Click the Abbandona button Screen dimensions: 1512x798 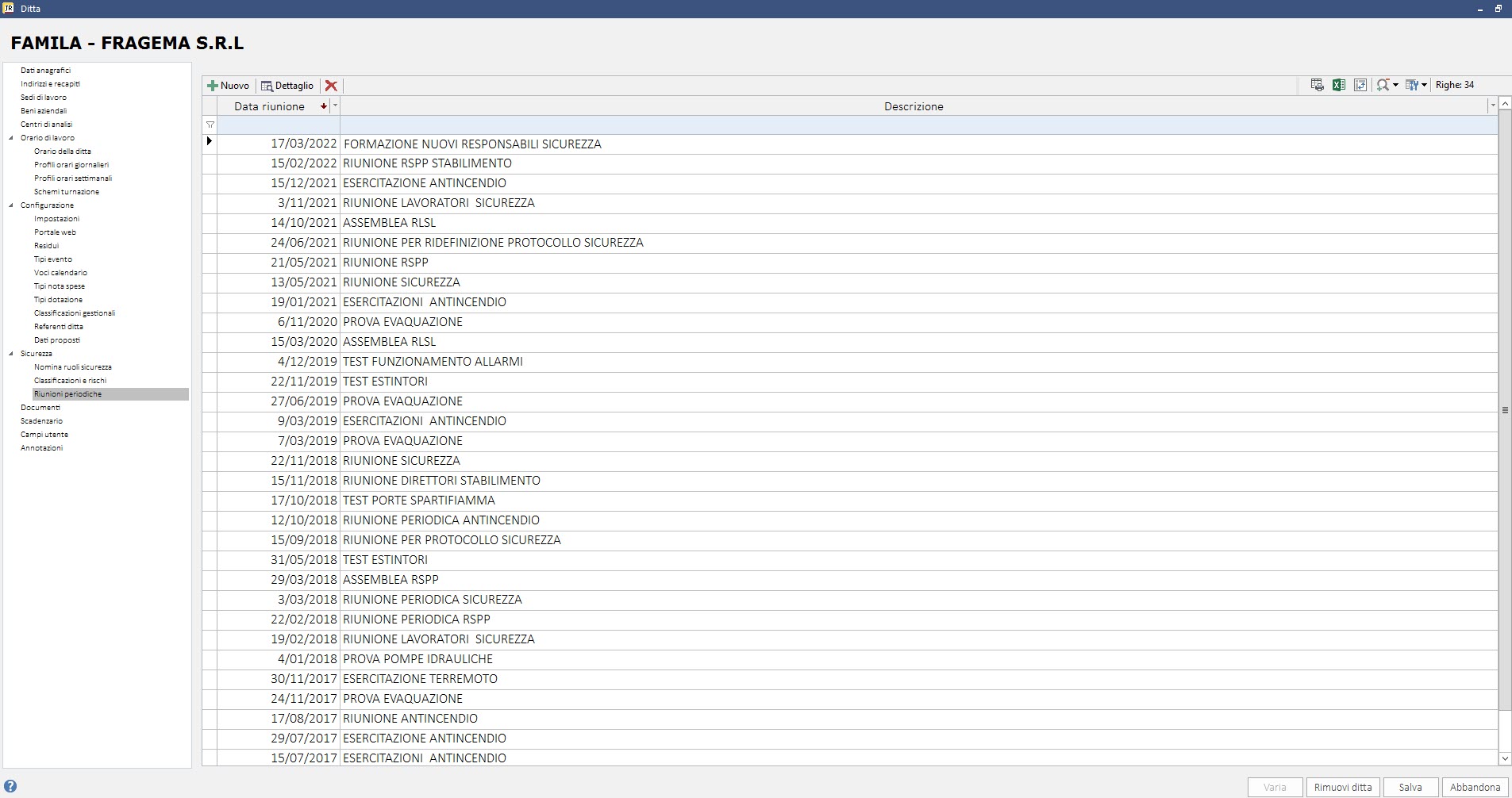tap(1475, 787)
